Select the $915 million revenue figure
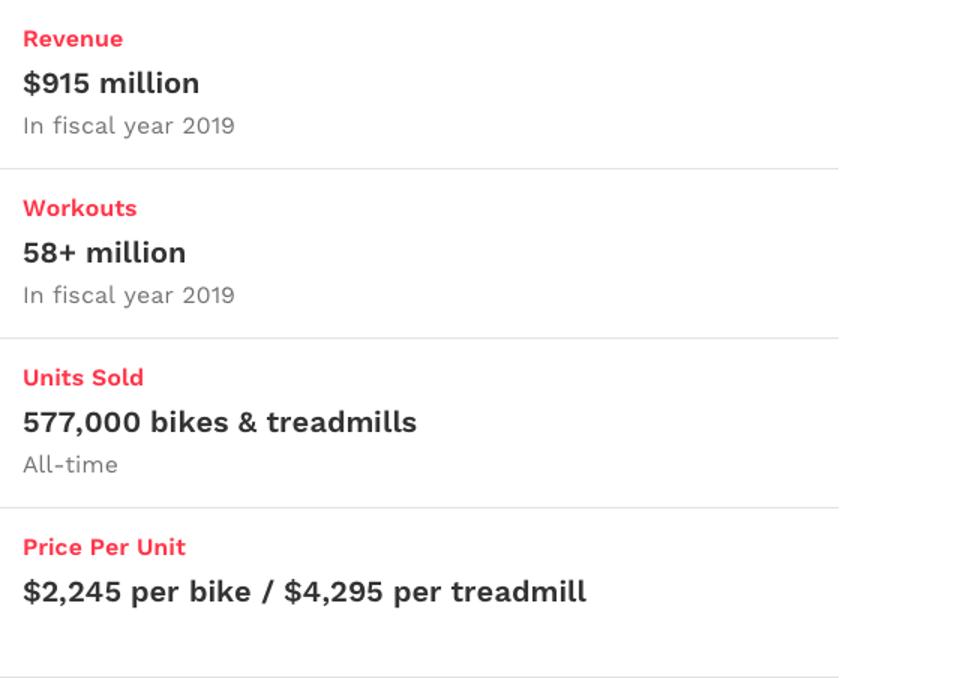This screenshot has height=678, width=960. 111,83
